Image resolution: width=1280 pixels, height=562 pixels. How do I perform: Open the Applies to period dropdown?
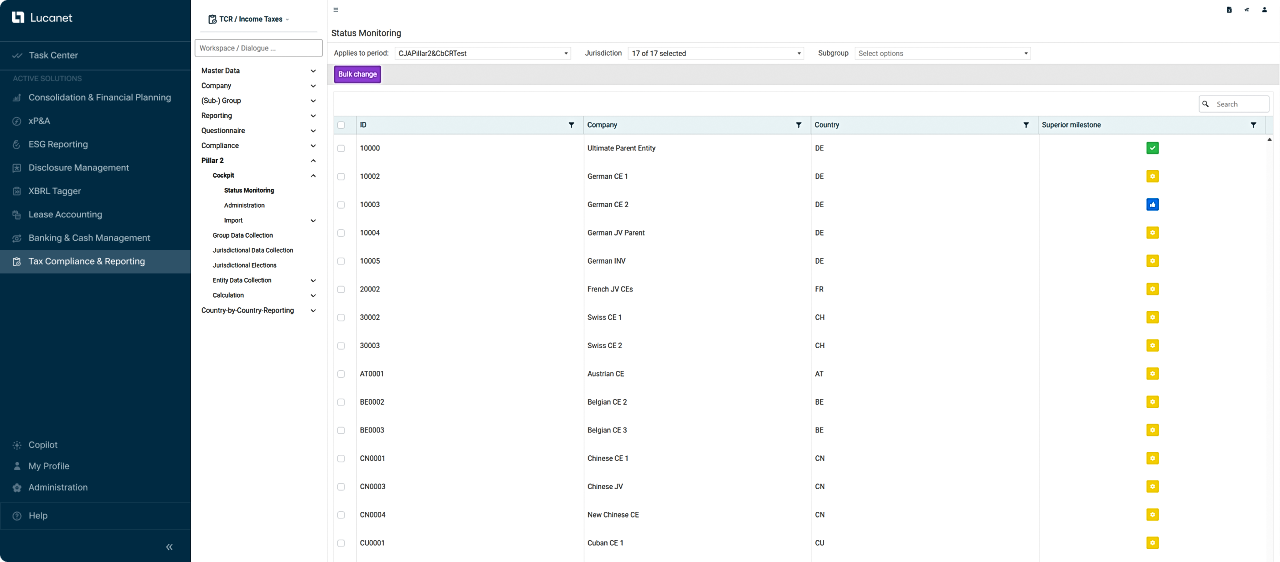[x=482, y=53]
